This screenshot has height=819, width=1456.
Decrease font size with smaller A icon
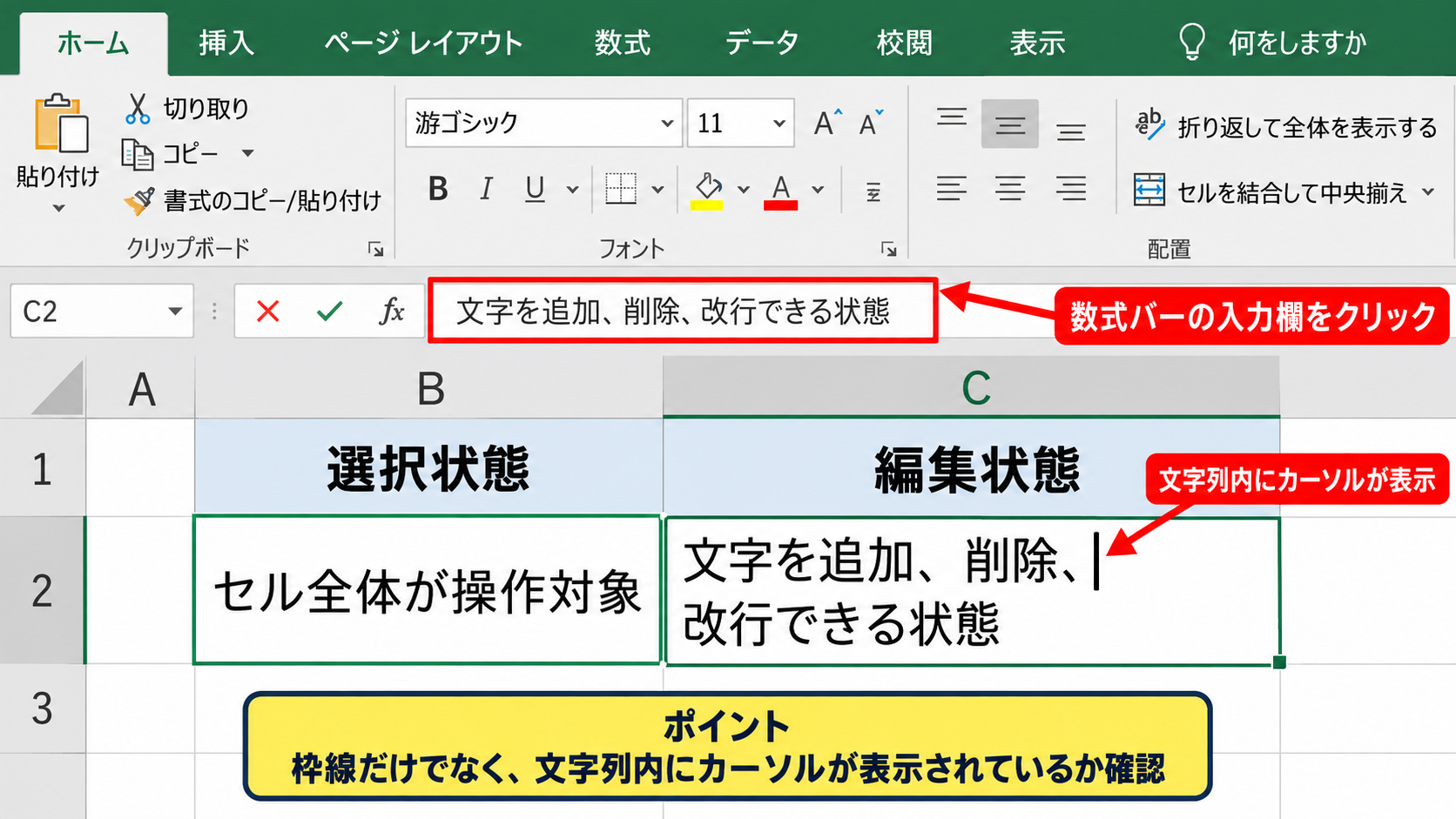click(x=872, y=123)
